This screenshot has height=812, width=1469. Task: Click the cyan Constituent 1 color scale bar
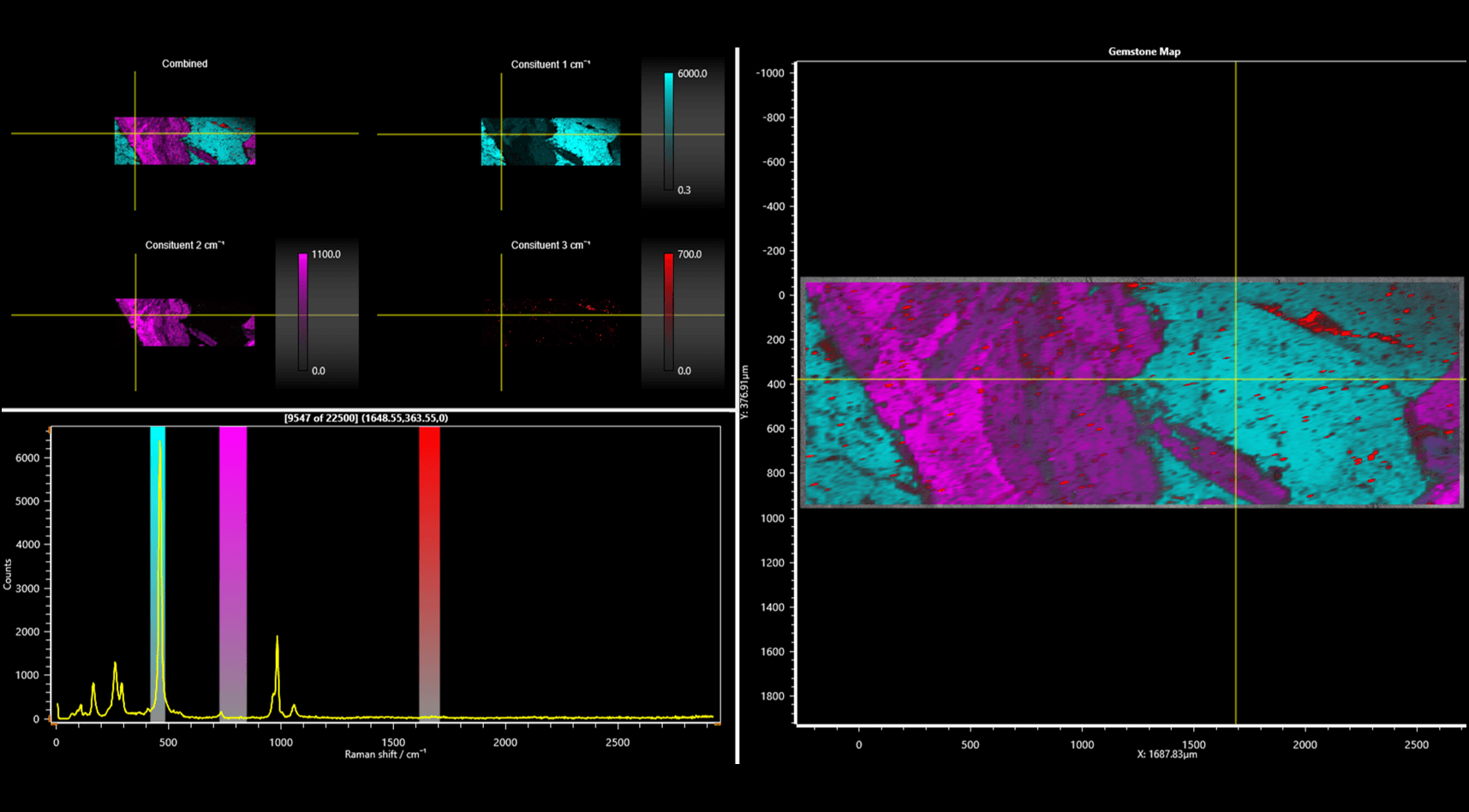point(668,131)
